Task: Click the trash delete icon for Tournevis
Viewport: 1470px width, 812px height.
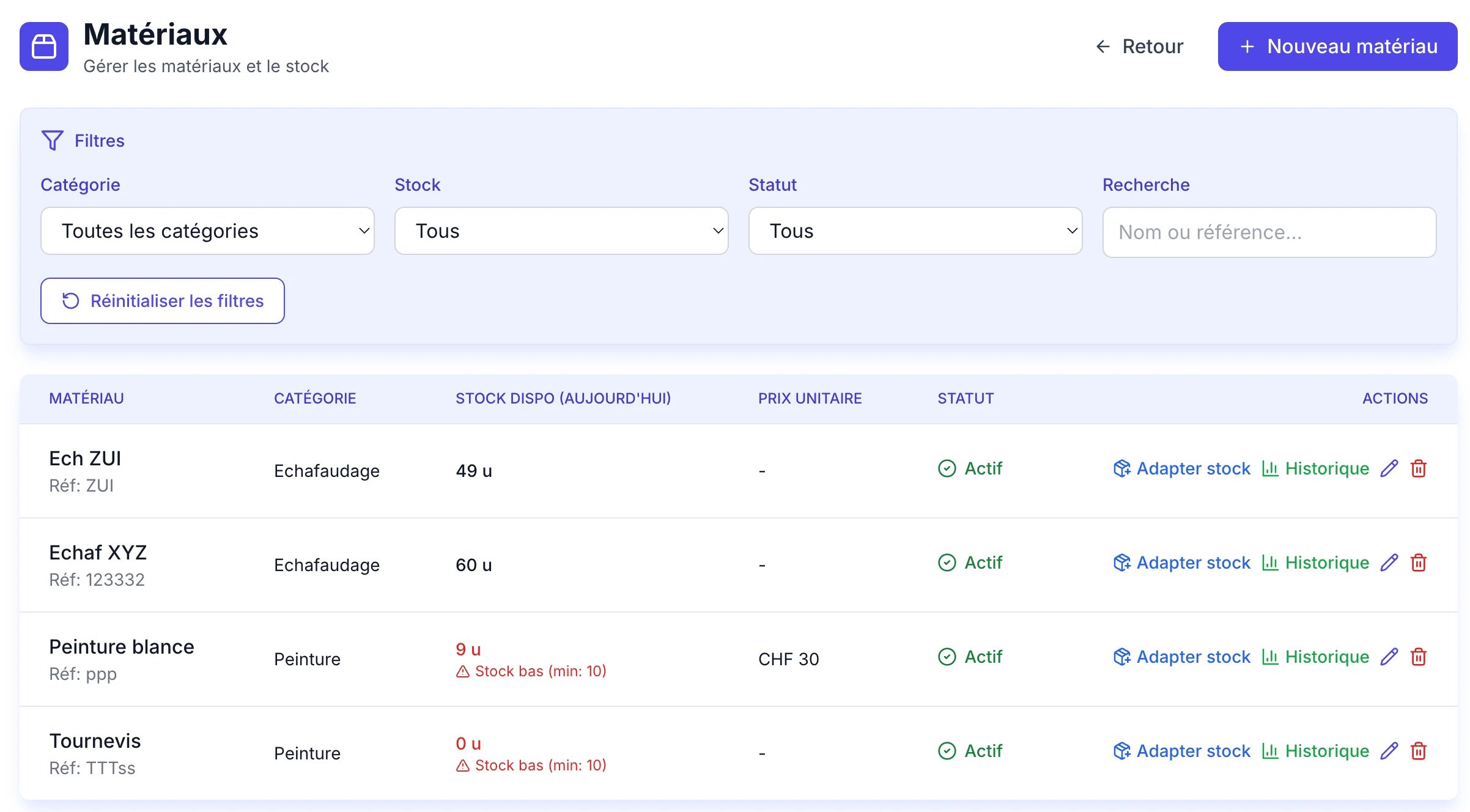Action: (x=1419, y=751)
